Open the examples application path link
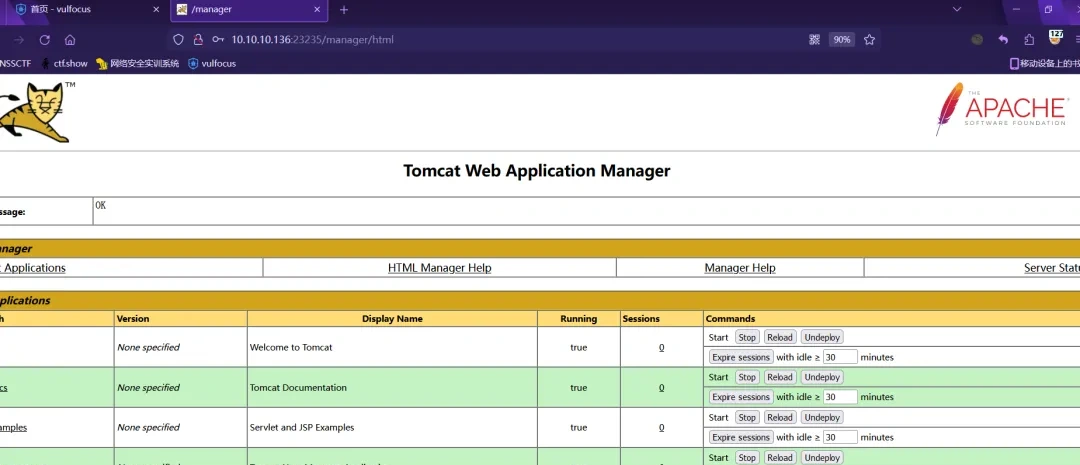This screenshot has height=465, width=1080. click(x=13, y=428)
